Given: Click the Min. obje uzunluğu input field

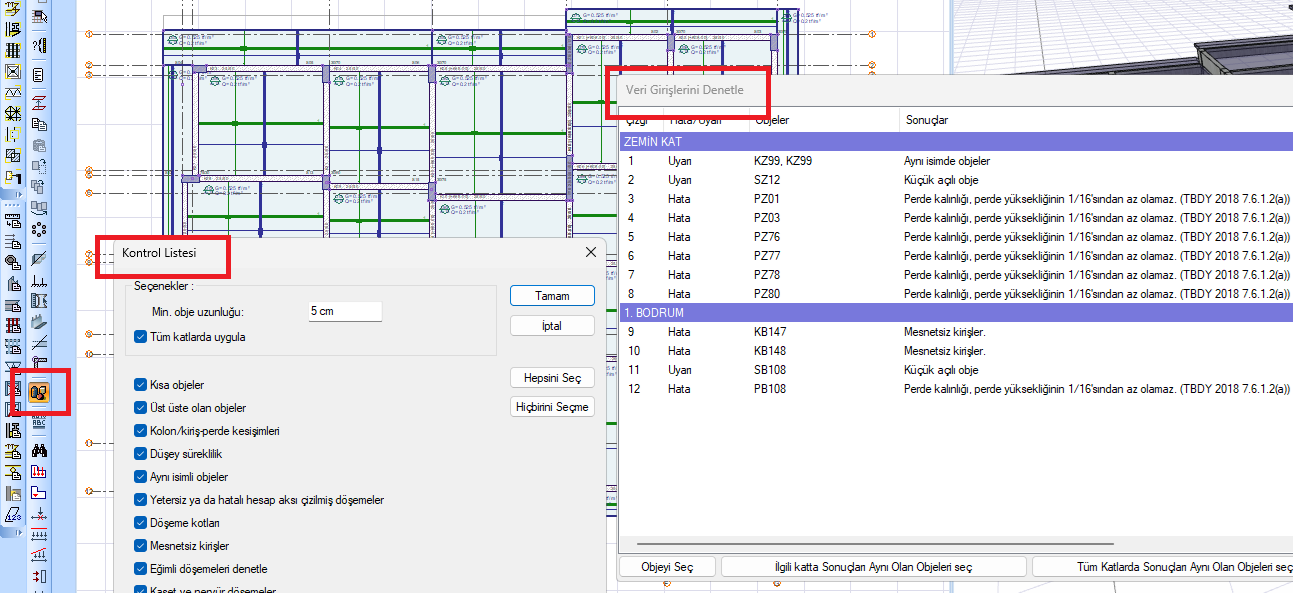Looking at the screenshot, I should pos(345,312).
